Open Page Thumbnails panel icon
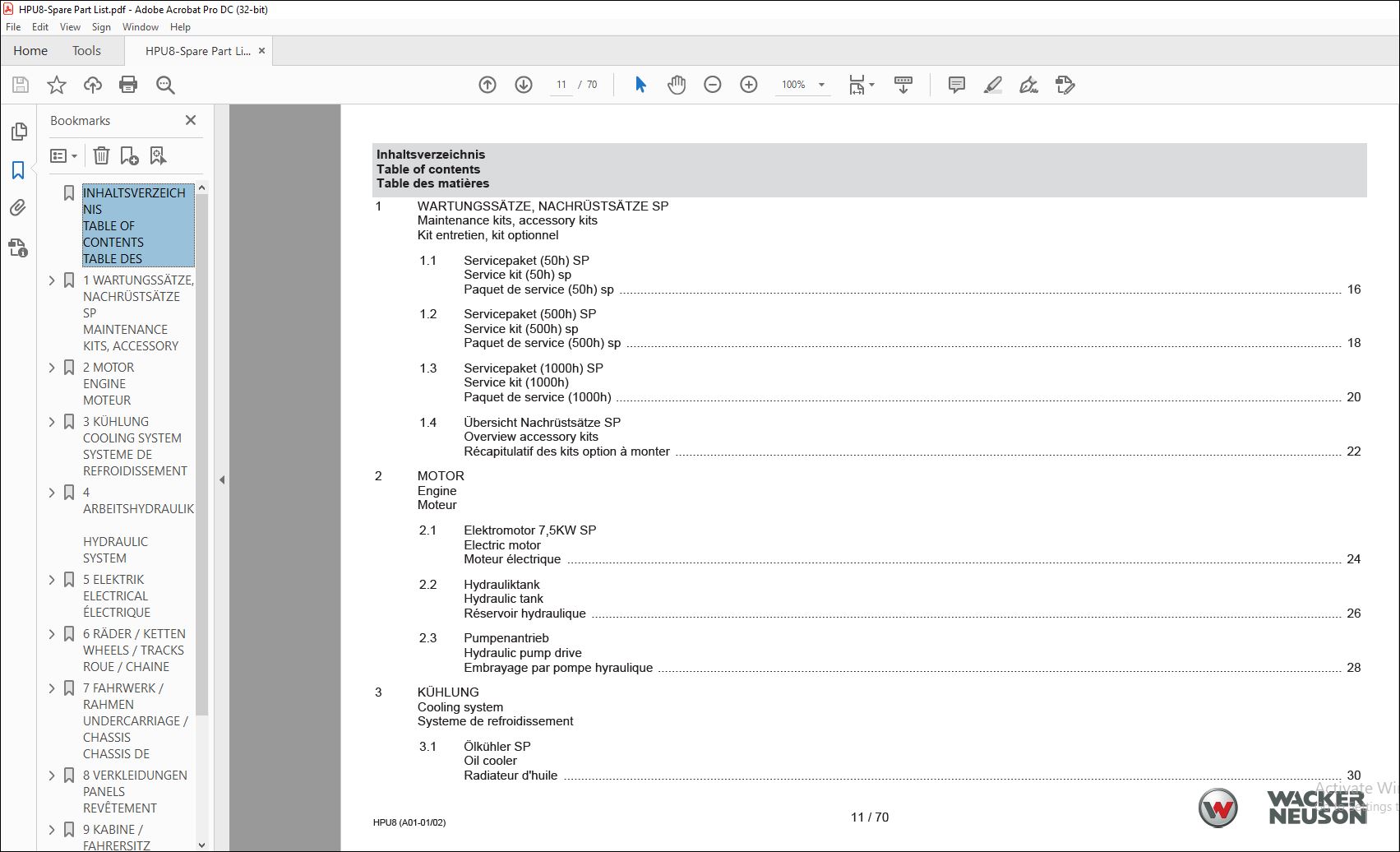The height and width of the screenshot is (852, 1400). [18, 132]
